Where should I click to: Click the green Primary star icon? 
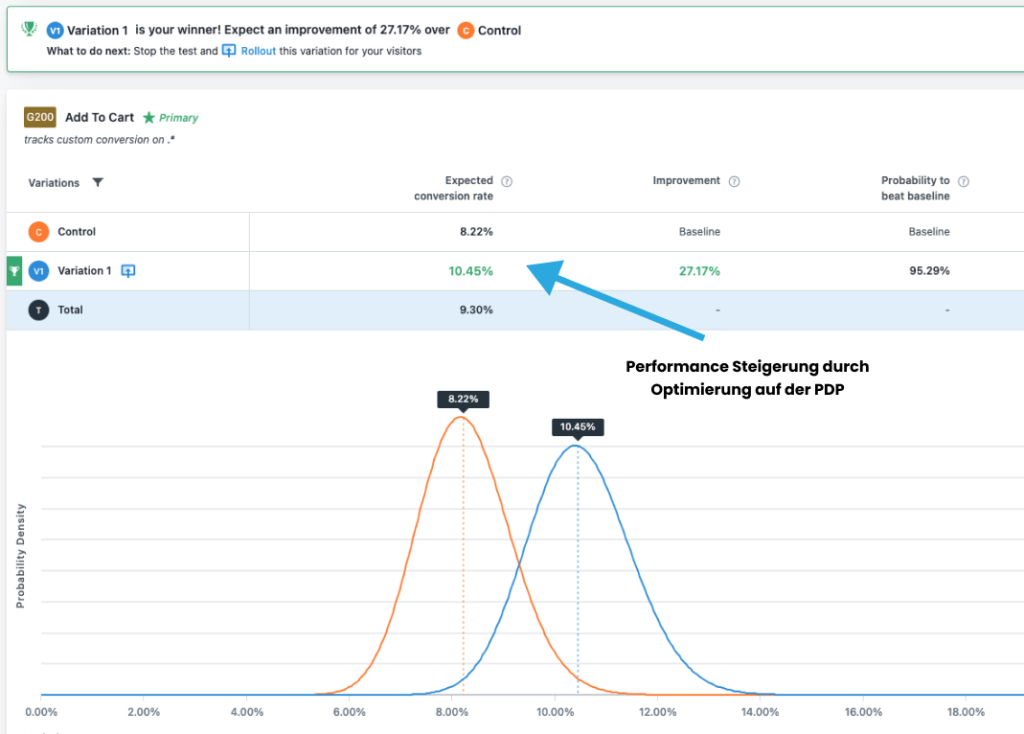149,118
